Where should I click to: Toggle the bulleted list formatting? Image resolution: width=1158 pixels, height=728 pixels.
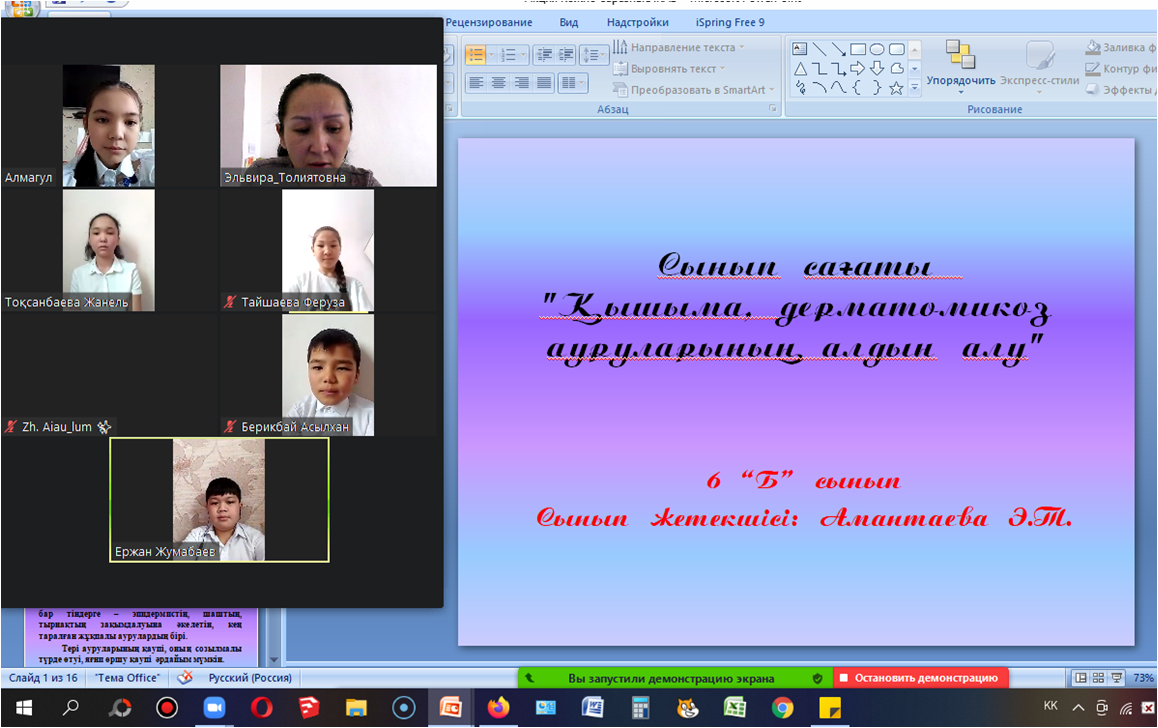475,54
